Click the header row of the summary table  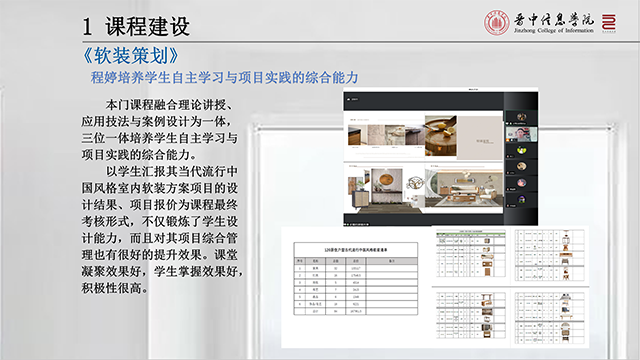click(x=356, y=260)
